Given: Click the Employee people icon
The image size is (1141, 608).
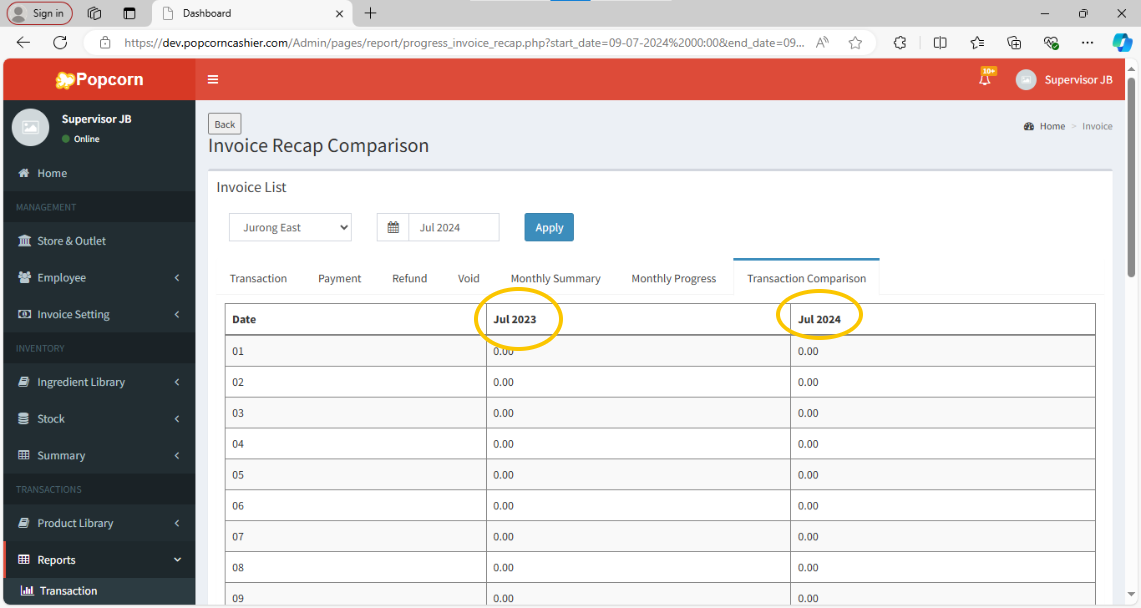Looking at the screenshot, I should pyautogui.click(x=24, y=277).
